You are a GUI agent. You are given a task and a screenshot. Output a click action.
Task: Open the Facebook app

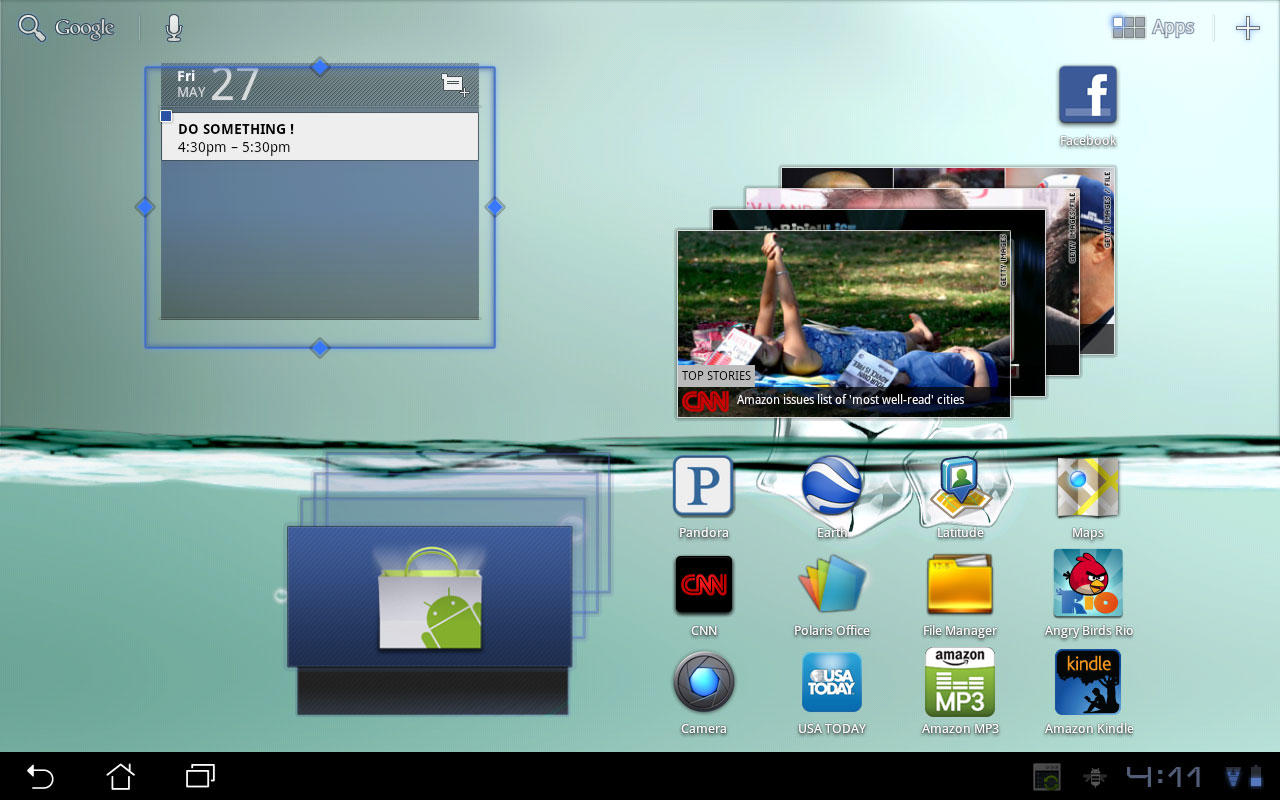coord(1087,96)
